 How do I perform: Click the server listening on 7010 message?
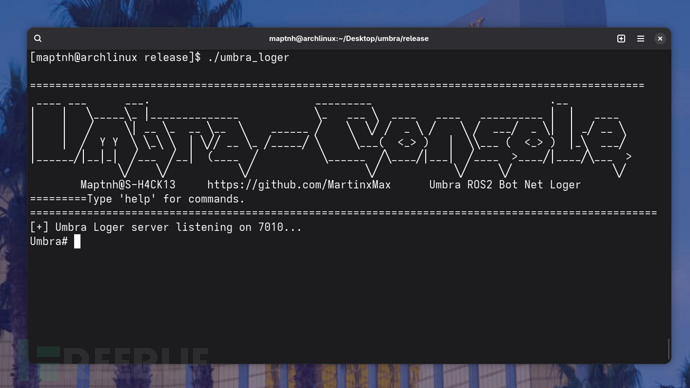(x=165, y=227)
